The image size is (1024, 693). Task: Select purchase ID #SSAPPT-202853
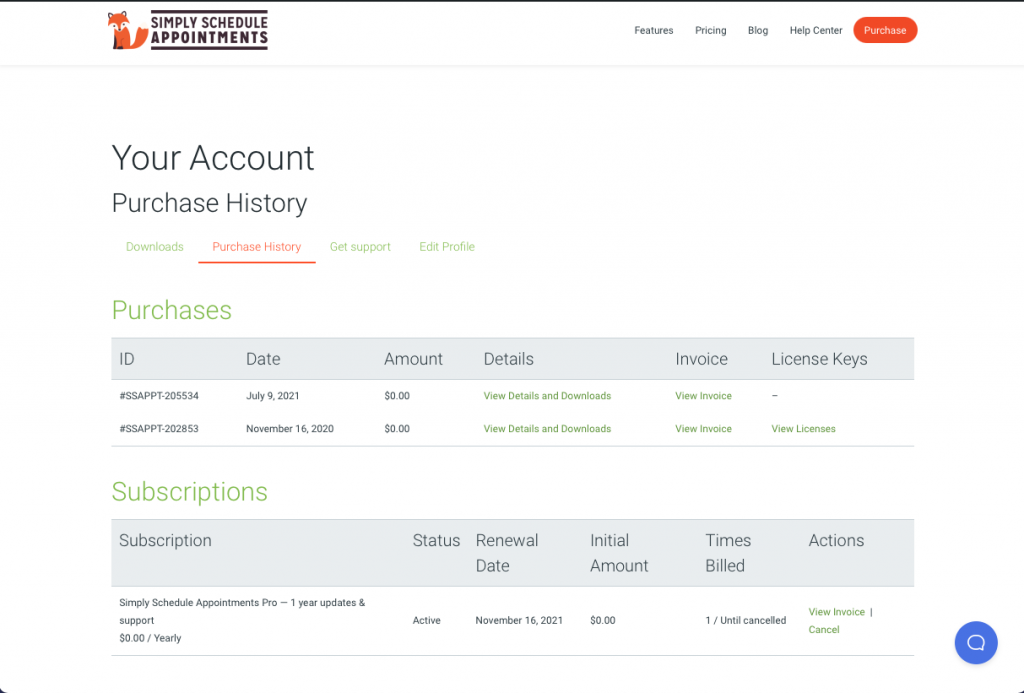(159, 429)
